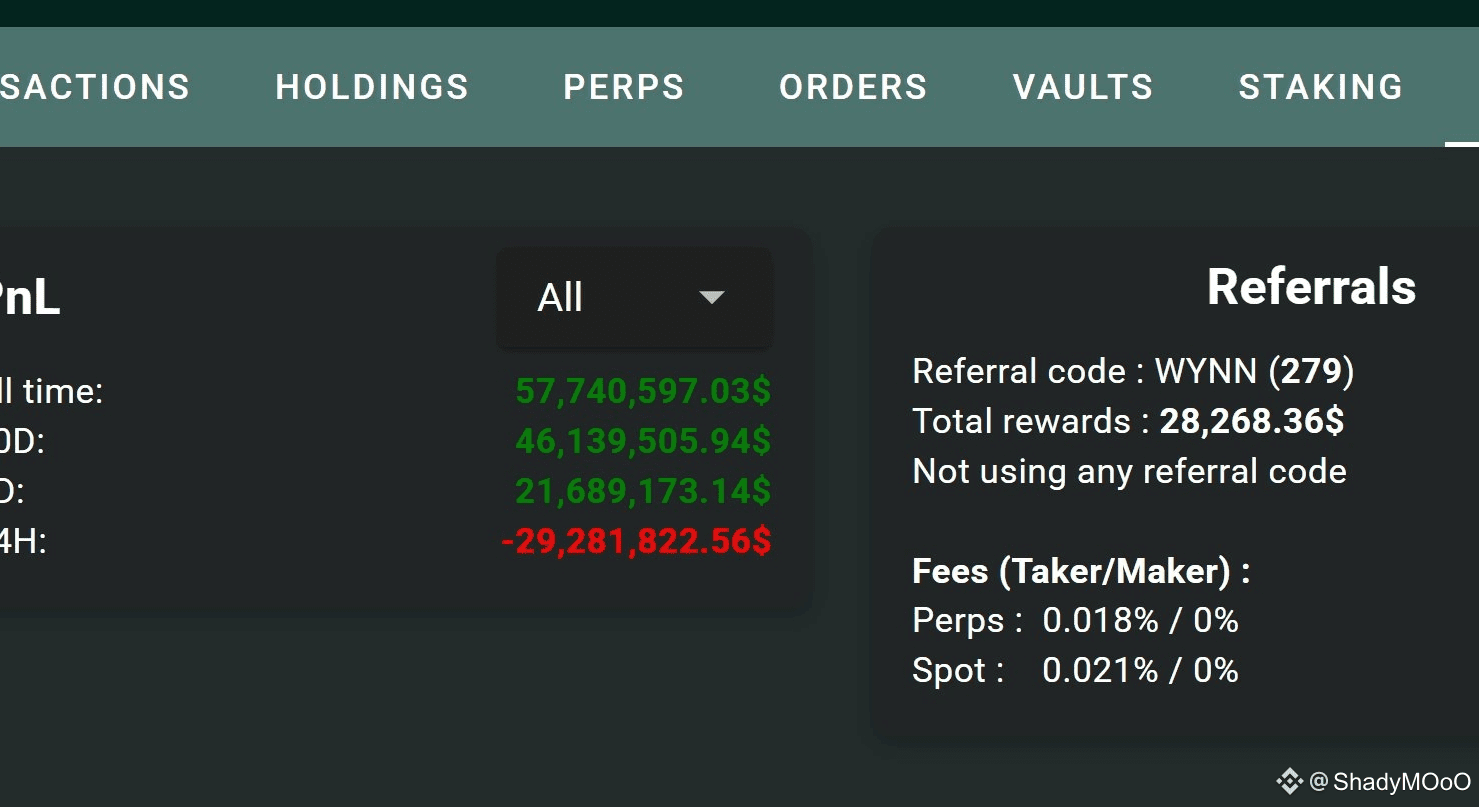This screenshot has height=807, width=1479.
Task: Click the referral count 279
Action: [1311, 372]
